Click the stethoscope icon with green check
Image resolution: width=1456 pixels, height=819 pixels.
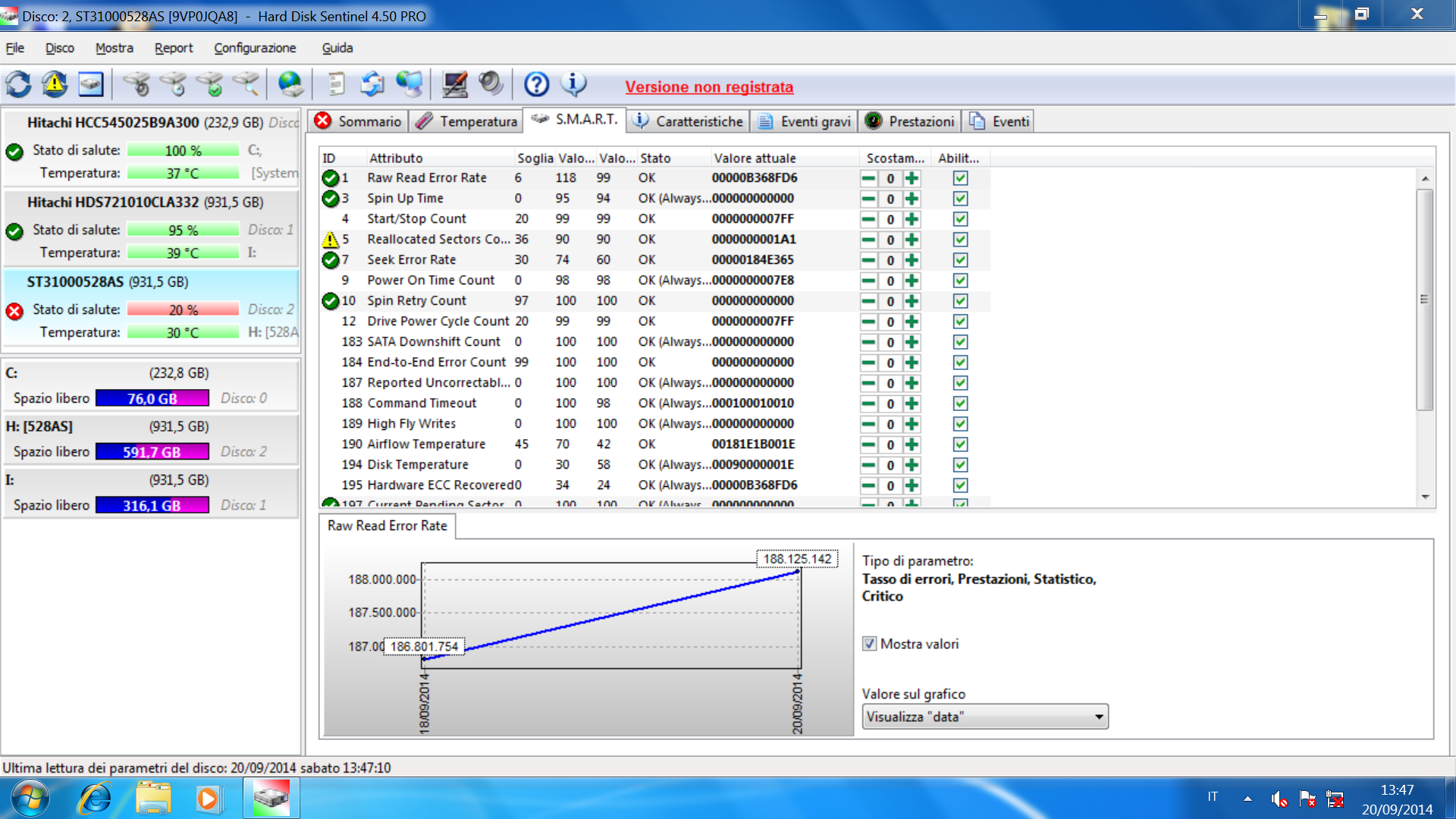click(x=210, y=84)
